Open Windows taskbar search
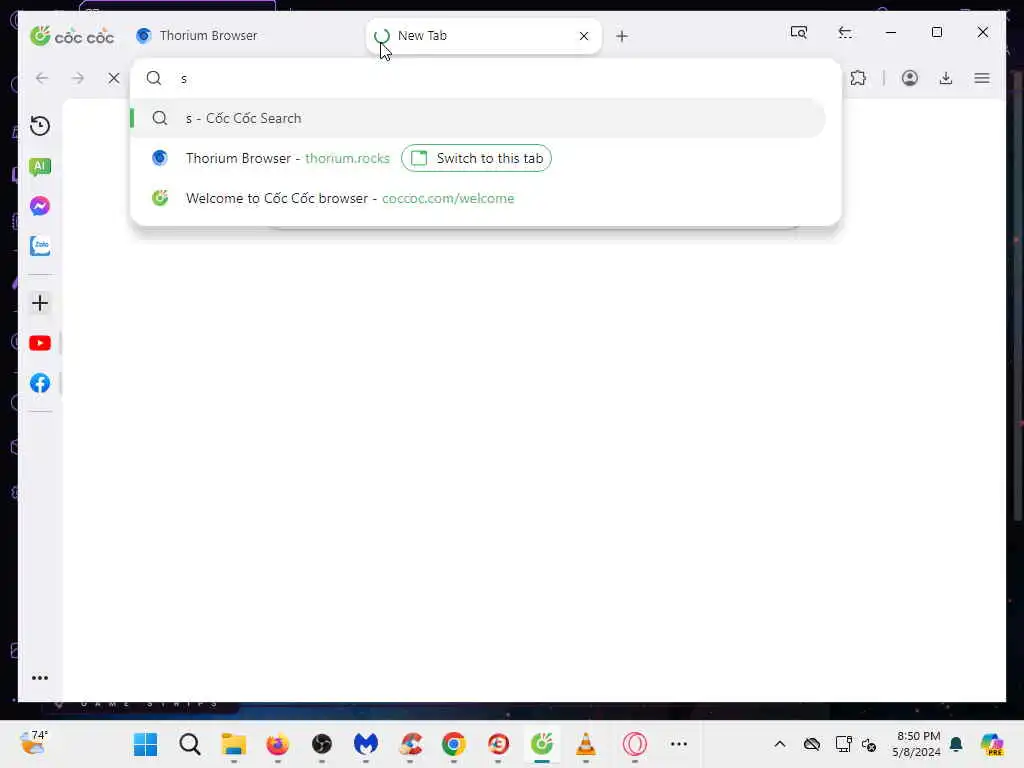1024x768 pixels. [x=189, y=744]
